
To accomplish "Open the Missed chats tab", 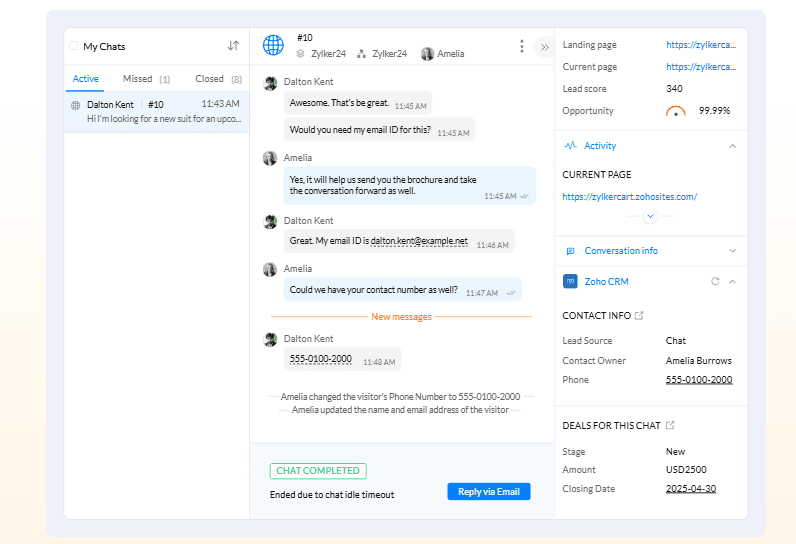I will [x=146, y=79].
